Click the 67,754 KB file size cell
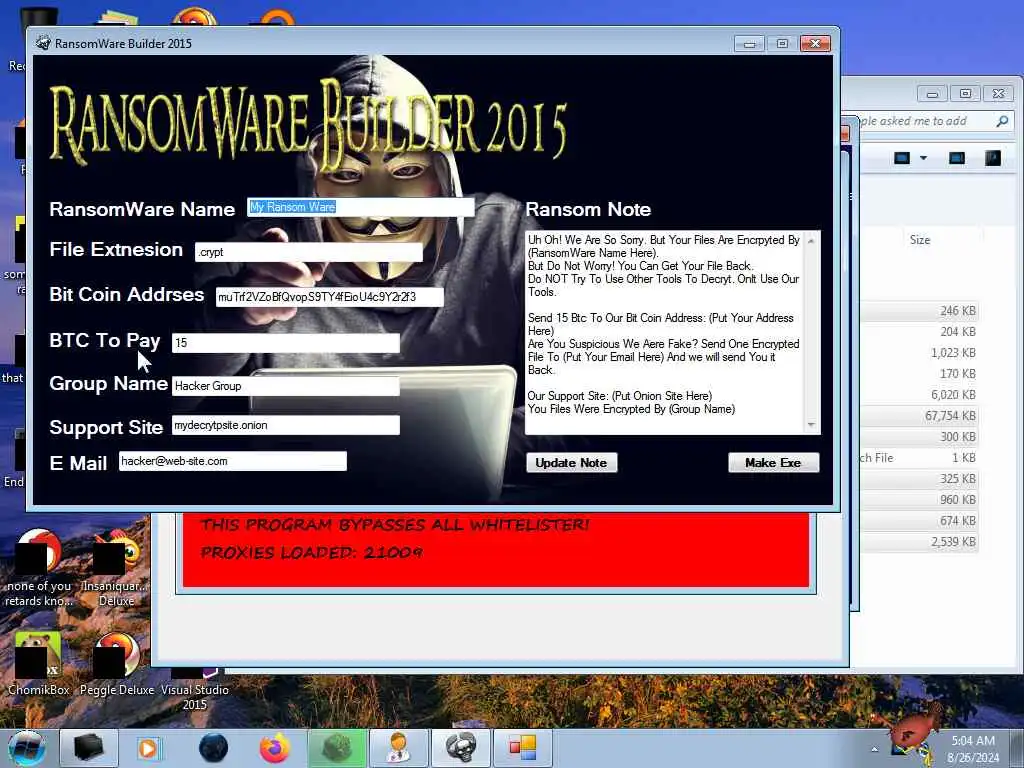 pyautogui.click(x=950, y=416)
